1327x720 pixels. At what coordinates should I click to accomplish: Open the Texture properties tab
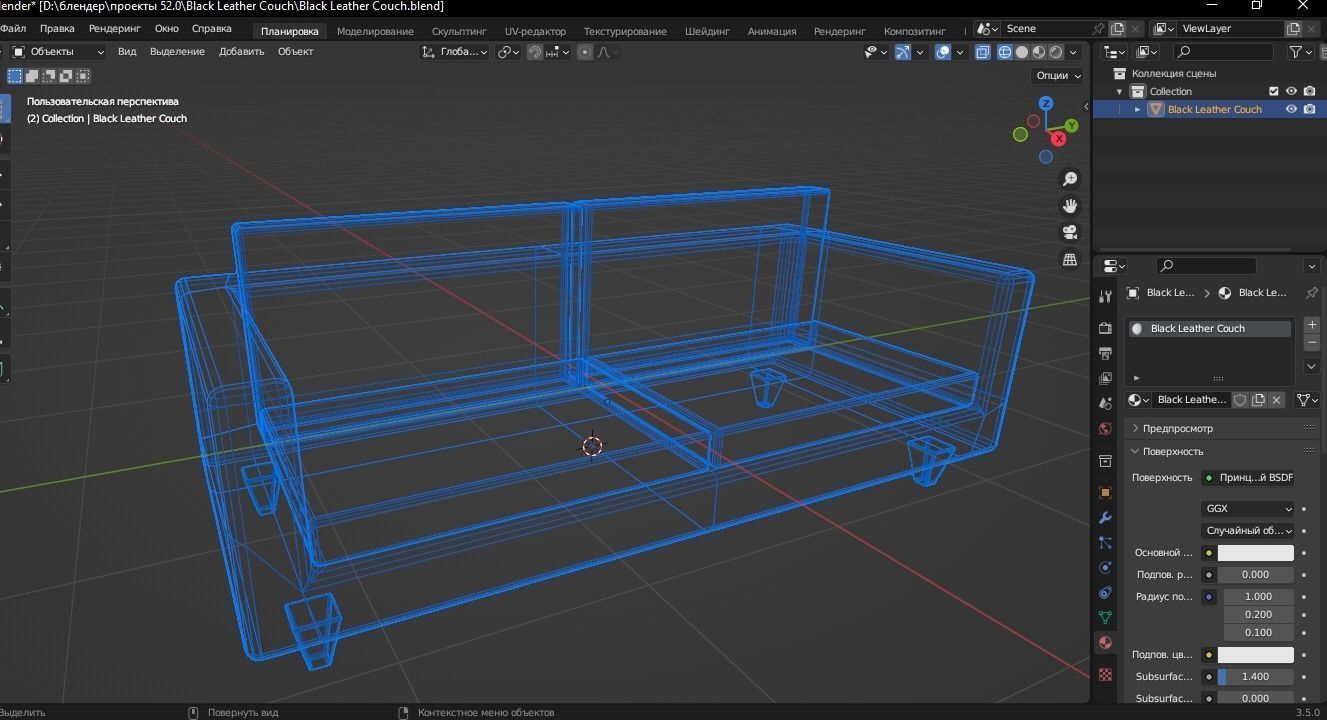(x=1105, y=674)
